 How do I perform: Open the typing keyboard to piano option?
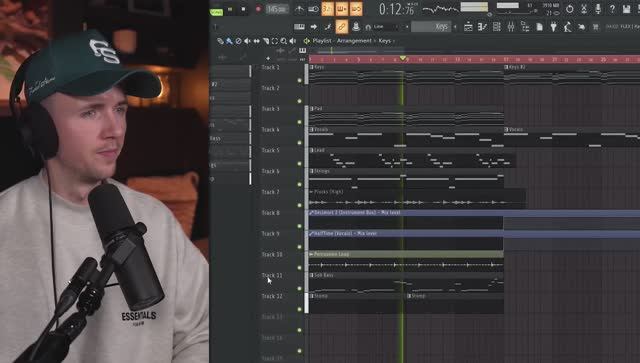[x=299, y=27]
